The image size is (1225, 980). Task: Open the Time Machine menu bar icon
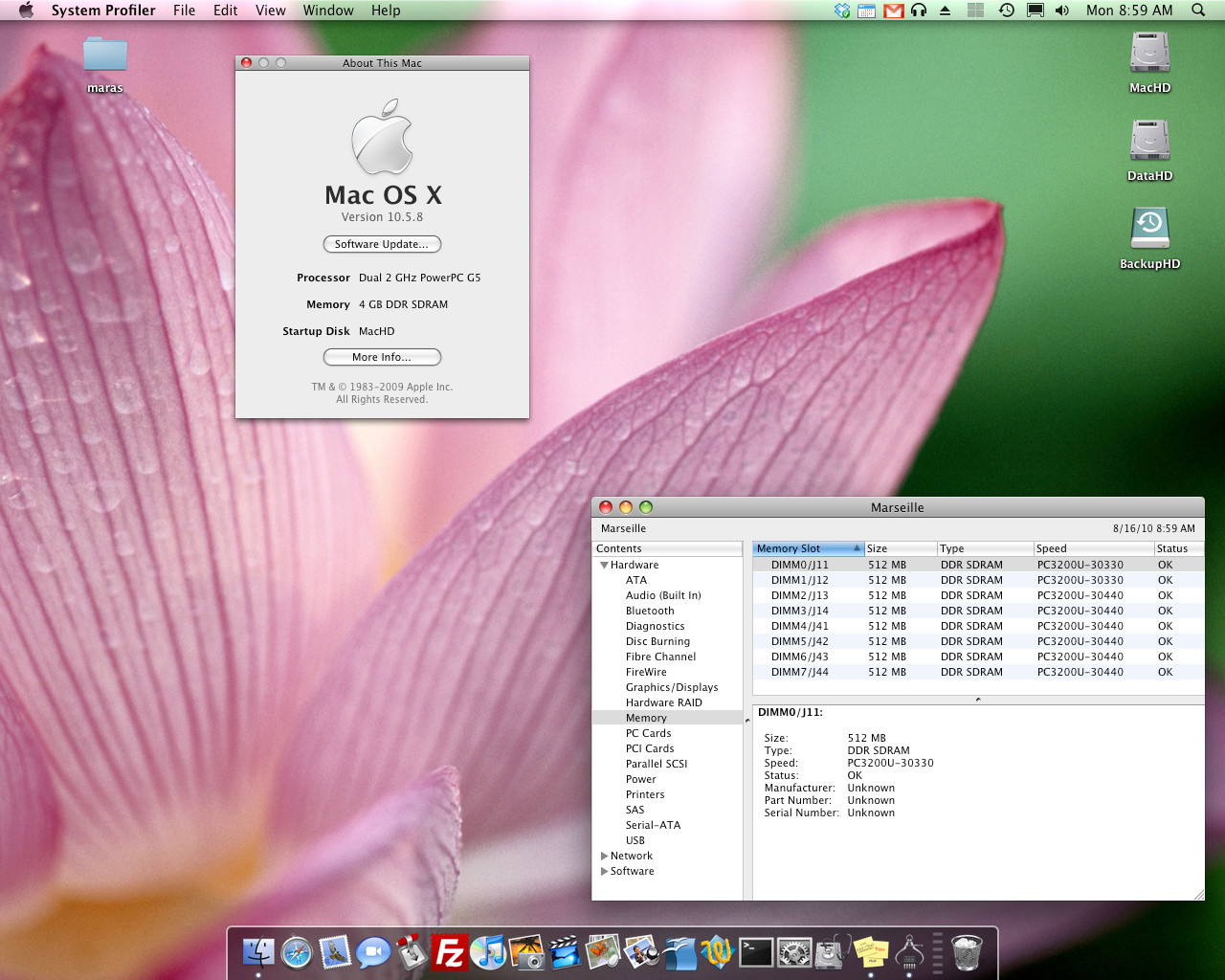[1006, 11]
